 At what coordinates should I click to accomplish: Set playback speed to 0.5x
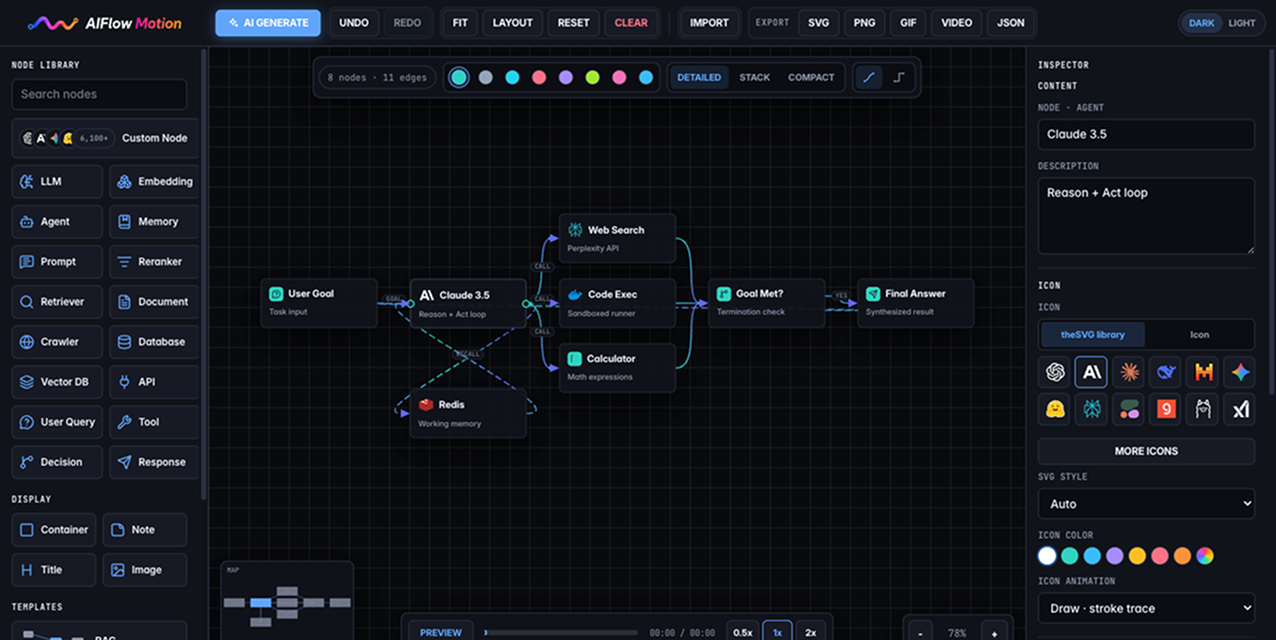[743, 632]
